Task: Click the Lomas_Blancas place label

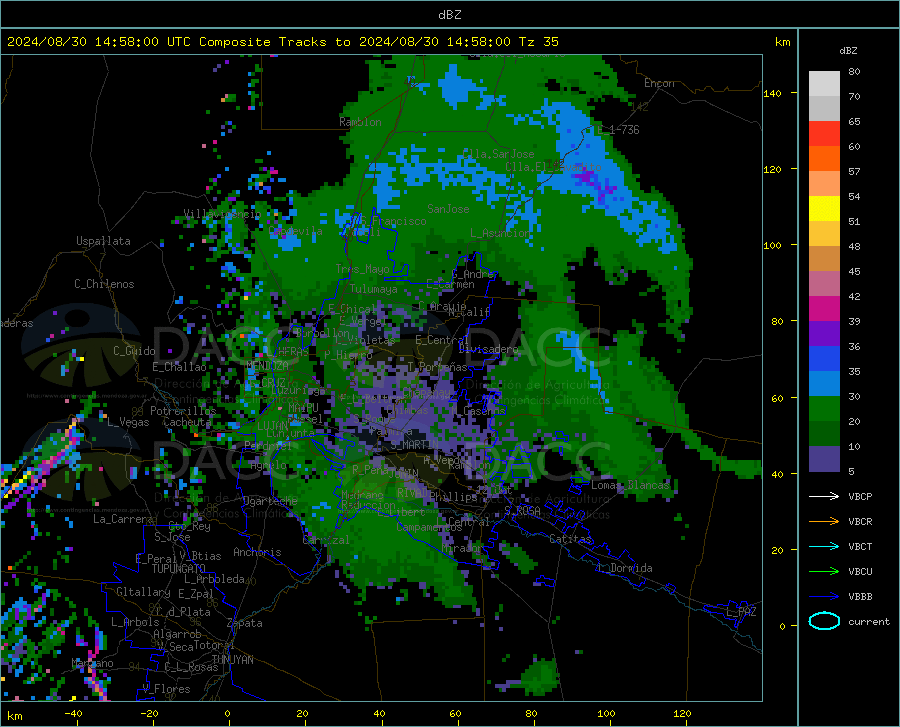Action: 630,485
